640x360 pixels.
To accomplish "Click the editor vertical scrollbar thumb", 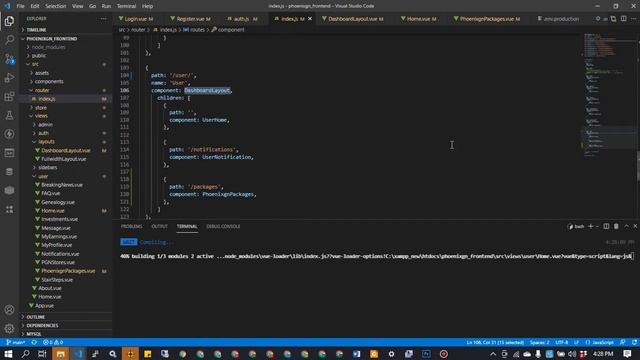I will 638,166.
